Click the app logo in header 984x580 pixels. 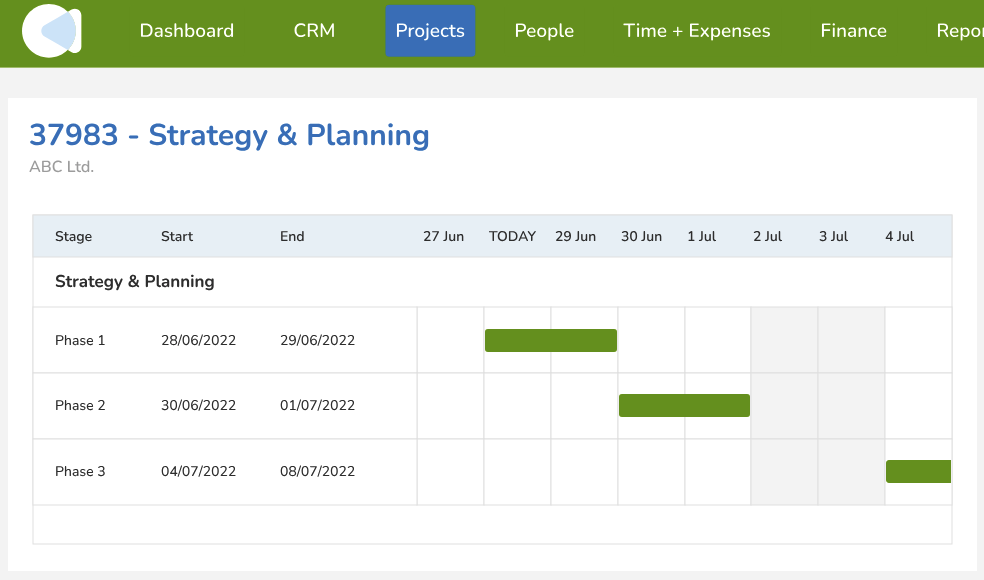[x=52, y=31]
